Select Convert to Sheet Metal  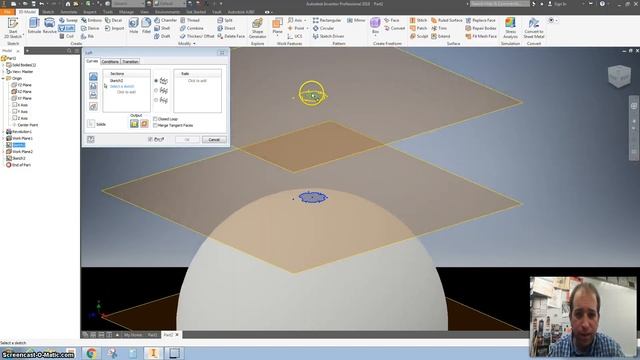[x=533, y=28]
